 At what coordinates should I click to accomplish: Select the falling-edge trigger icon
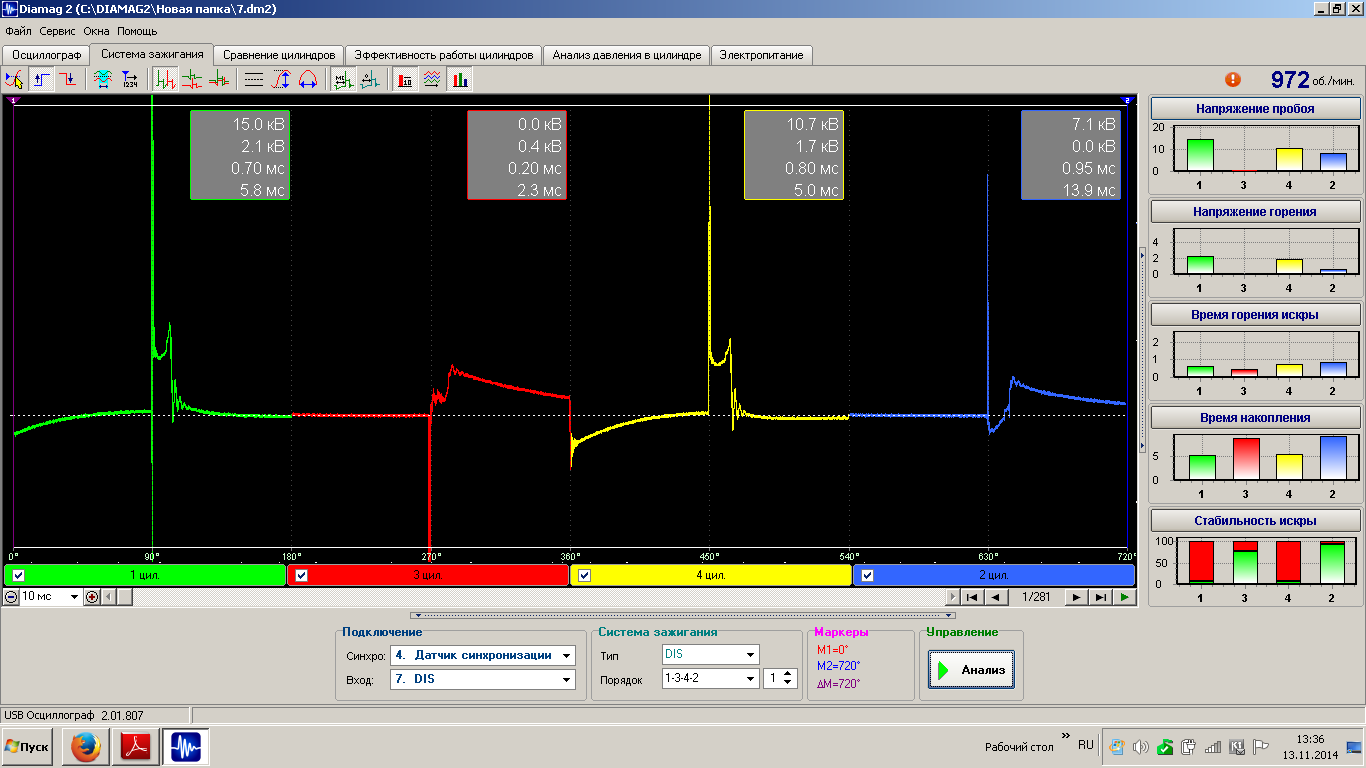[x=67, y=80]
